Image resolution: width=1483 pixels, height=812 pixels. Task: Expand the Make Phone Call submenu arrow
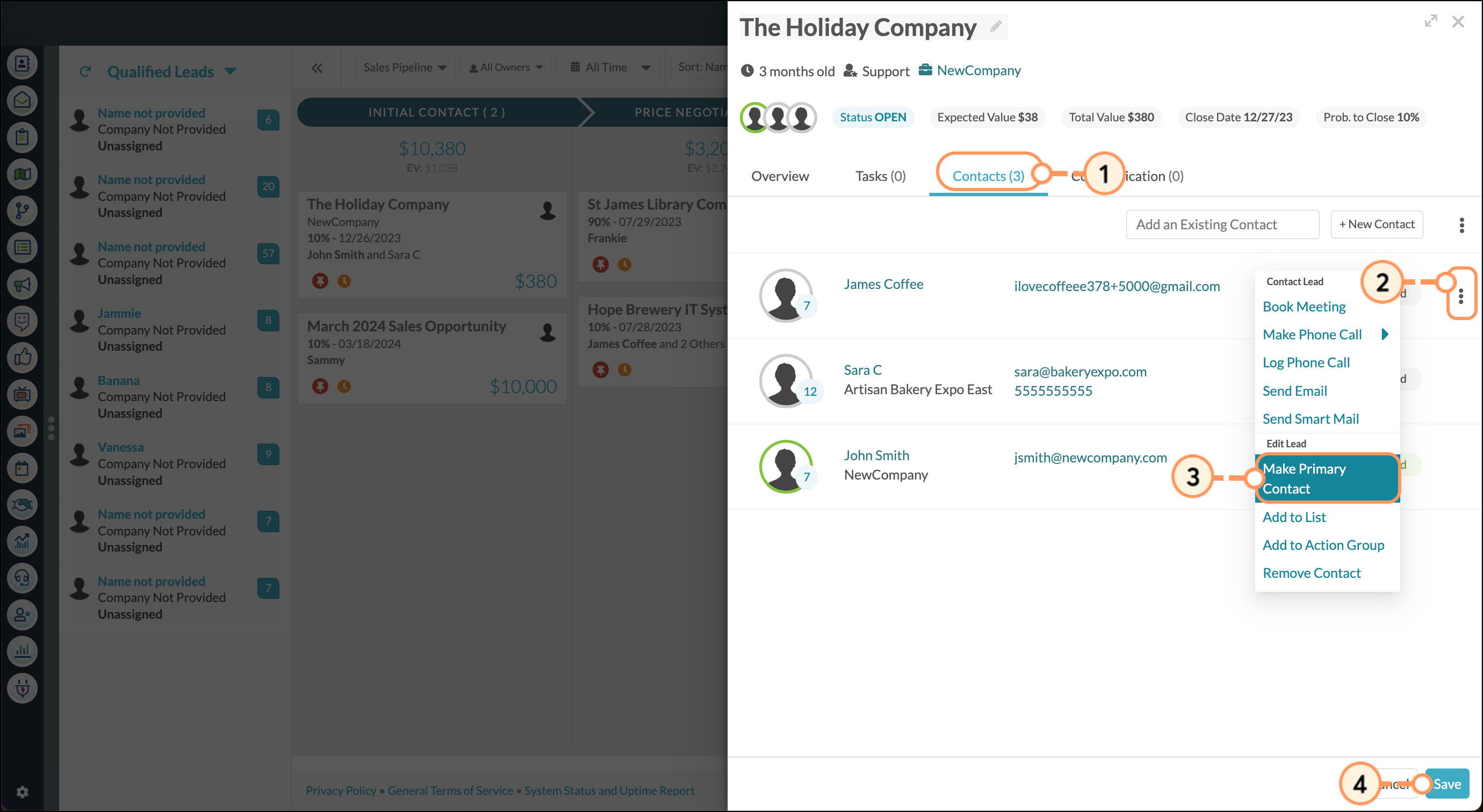click(1386, 335)
